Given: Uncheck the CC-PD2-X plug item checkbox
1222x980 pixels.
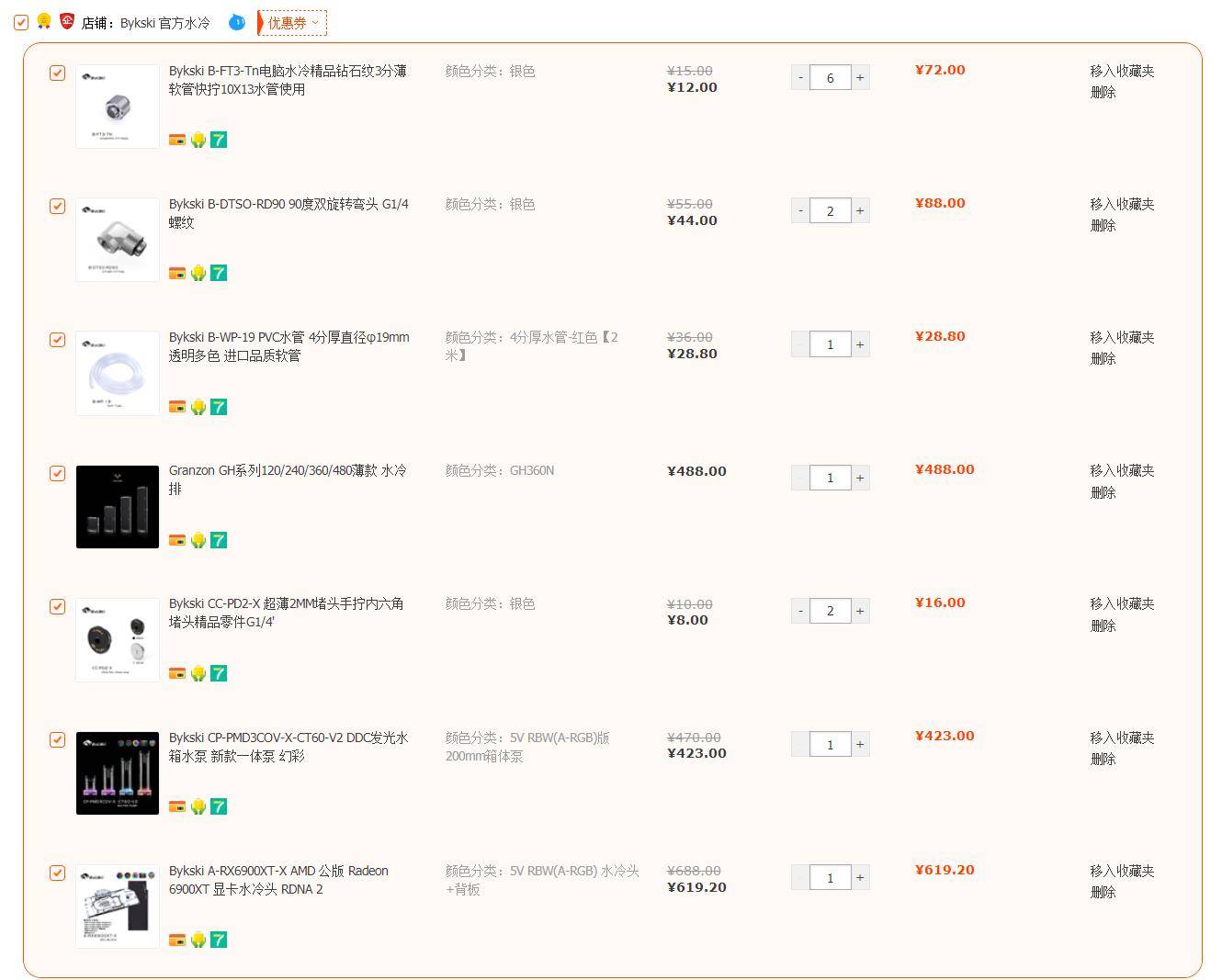Looking at the screenshot, I should (57, 606).
